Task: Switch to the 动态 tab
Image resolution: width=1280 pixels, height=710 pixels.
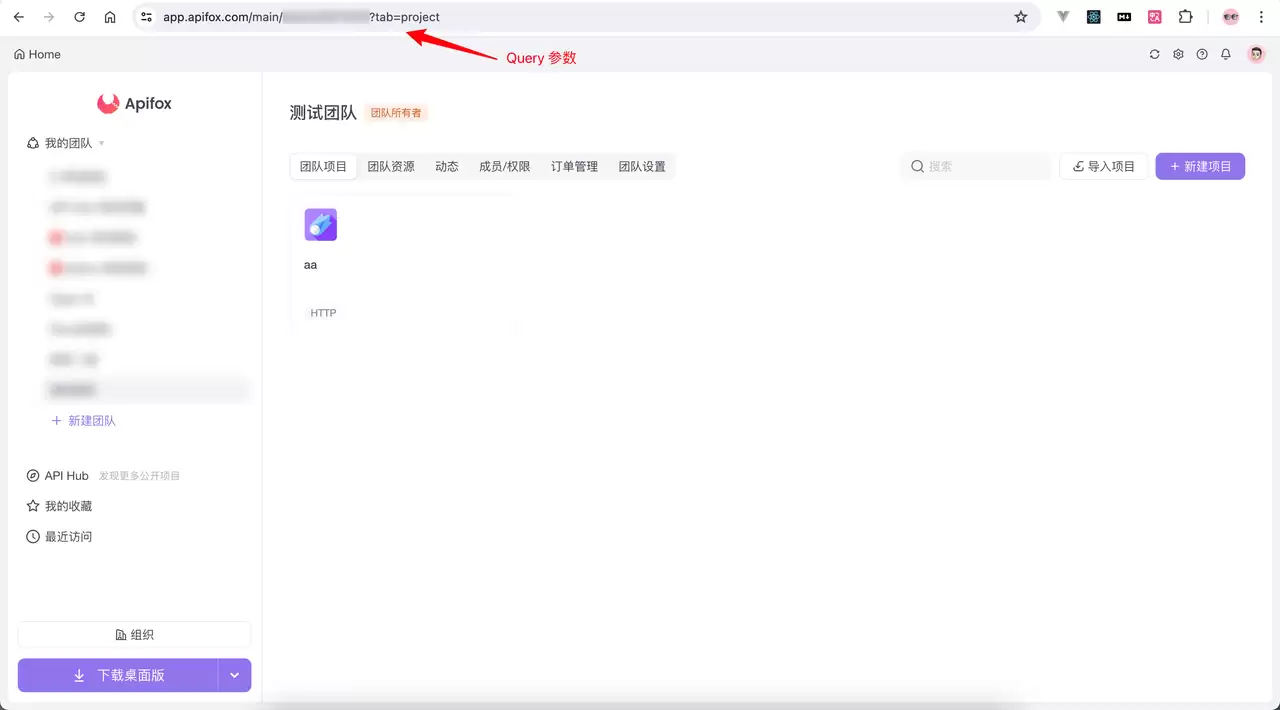Action: click(x=447, y=167)
